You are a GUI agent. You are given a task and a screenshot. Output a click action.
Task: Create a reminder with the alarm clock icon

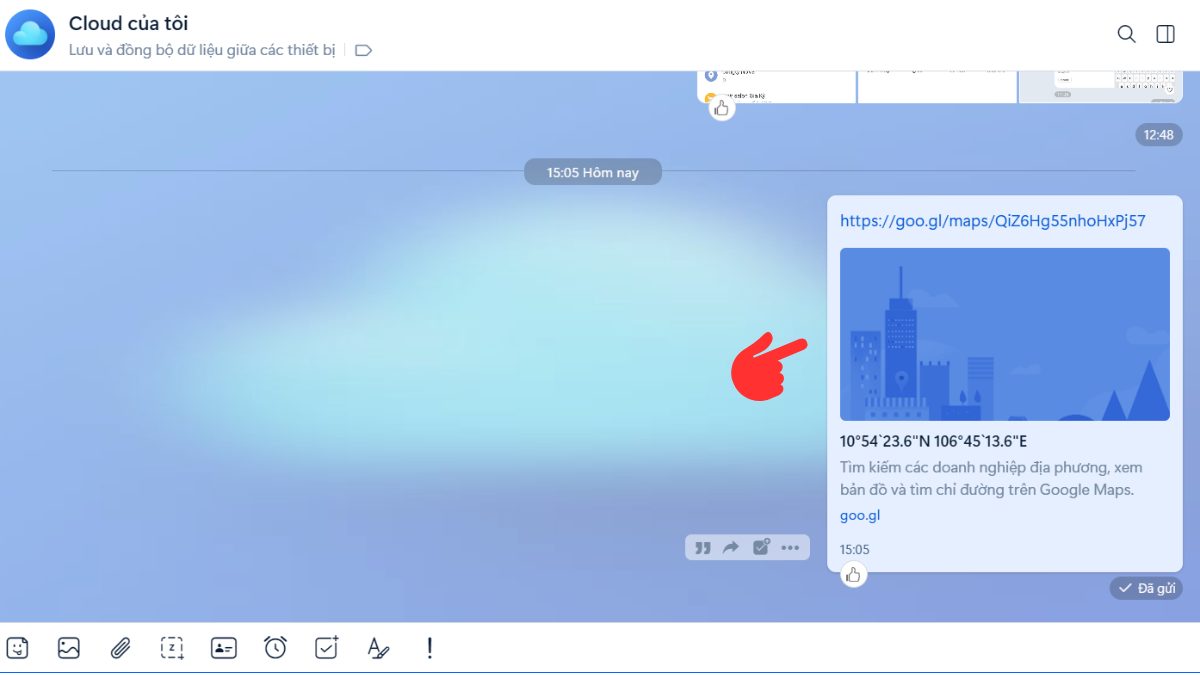pyautogui.click(x=275, y=648)
